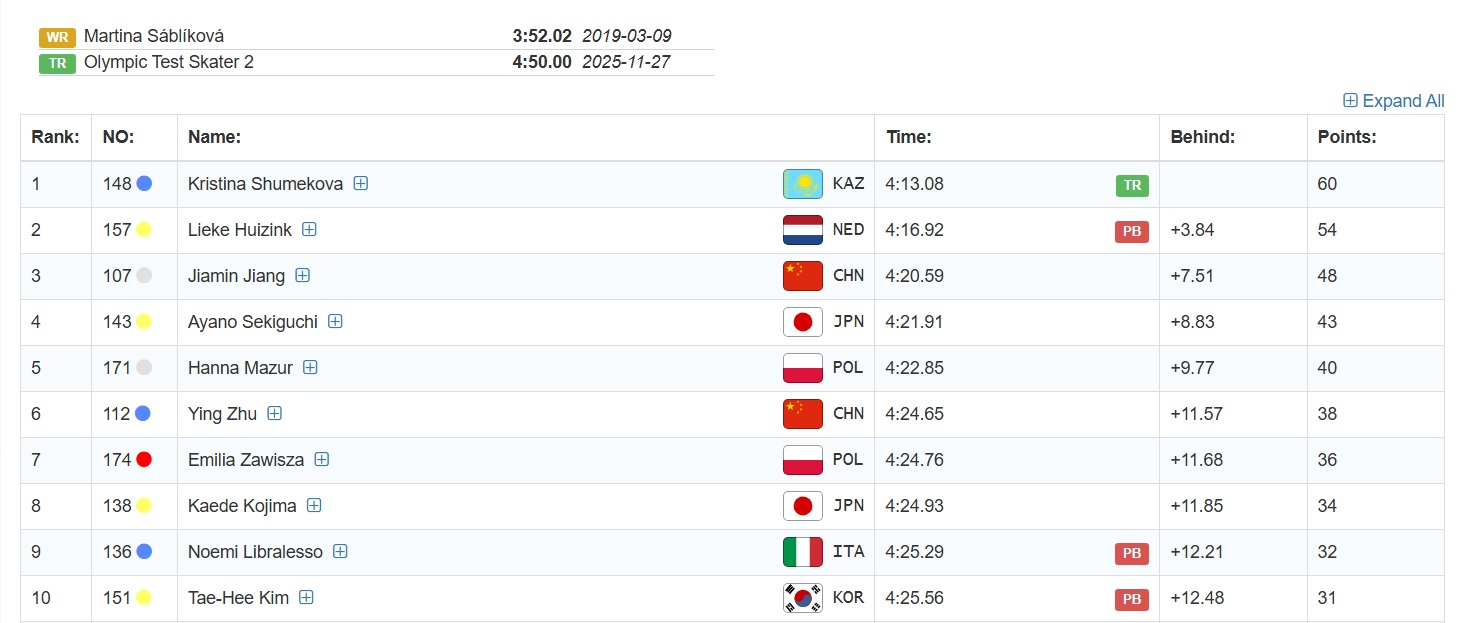This screenshot has height=623, width=1459.
Task: Click the Time column header
Action: pos(908,137)
